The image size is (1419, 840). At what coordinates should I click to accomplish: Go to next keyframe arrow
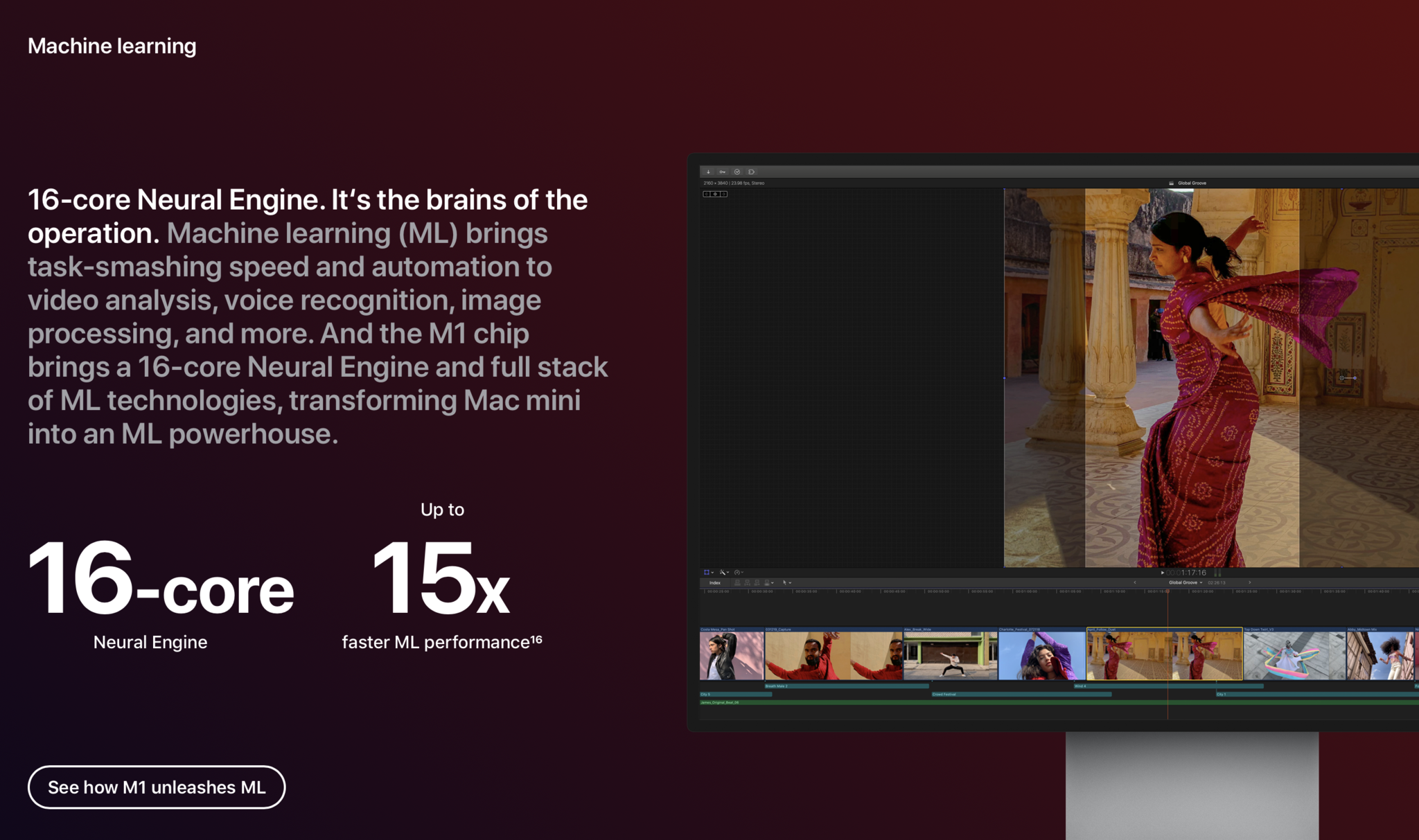click(724, 194)
